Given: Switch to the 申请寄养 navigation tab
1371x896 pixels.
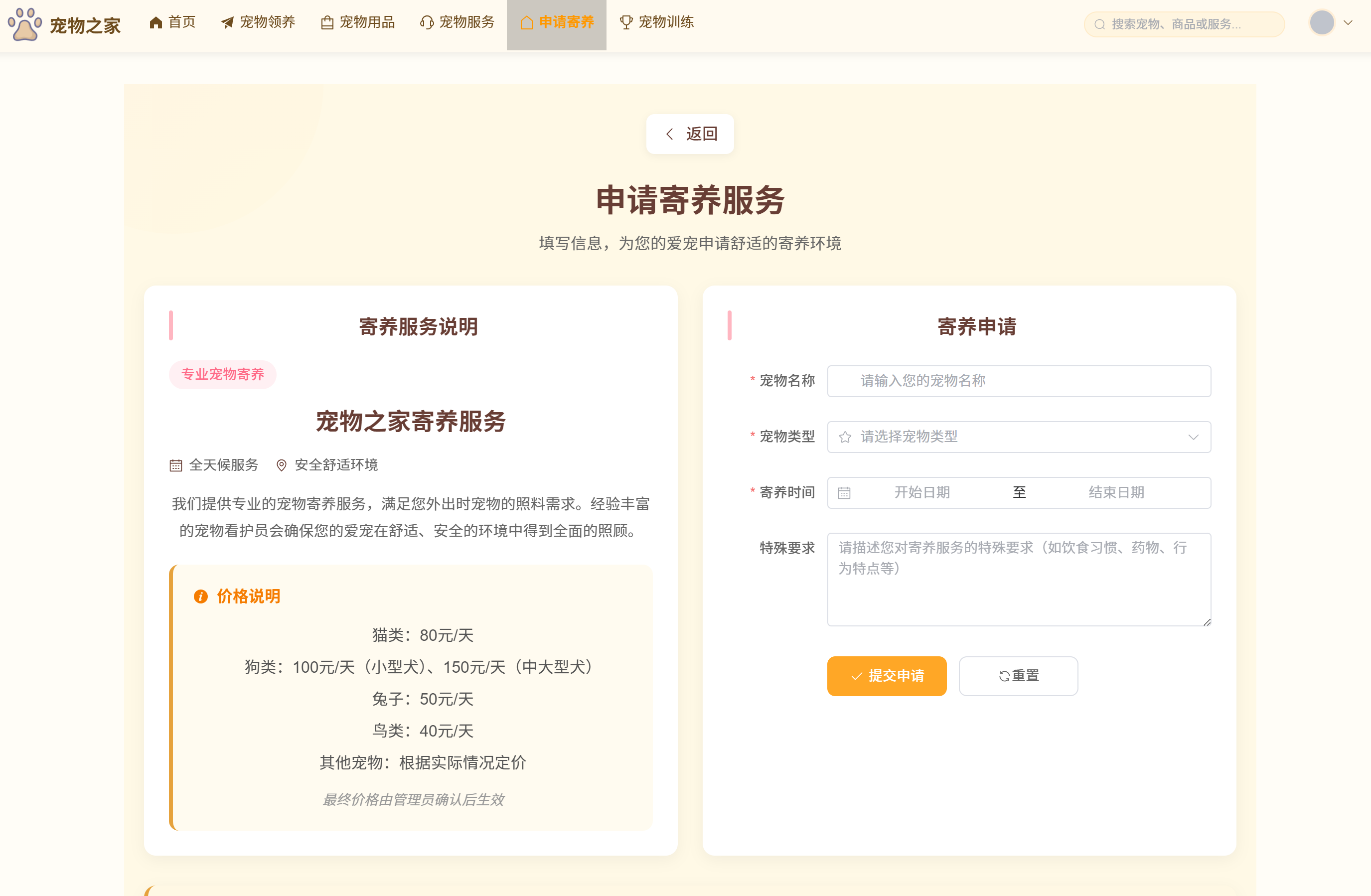Looking at the screenshot, I should 556,23.
